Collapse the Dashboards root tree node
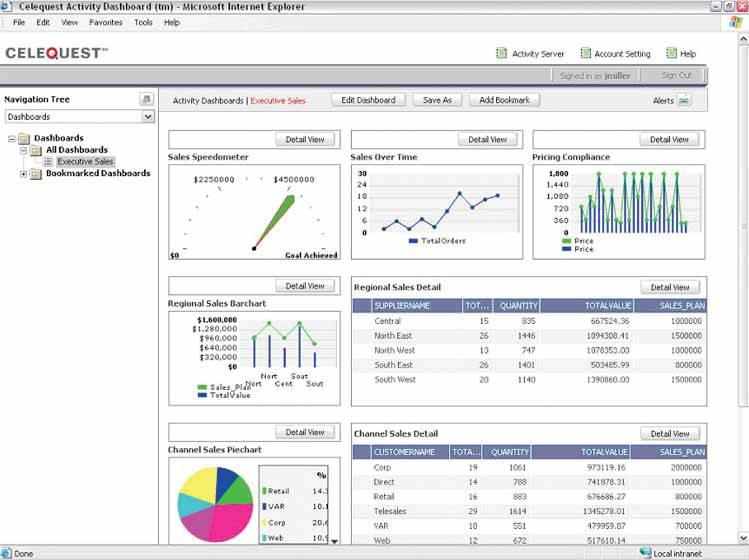This screenshot has height=560, width=749. pos(12,139)
